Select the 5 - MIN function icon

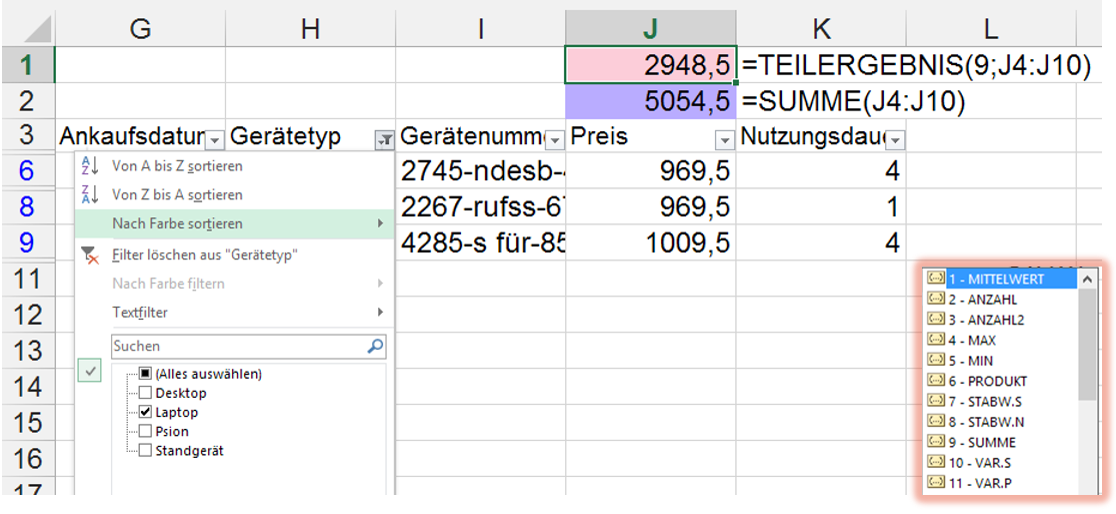936,360
